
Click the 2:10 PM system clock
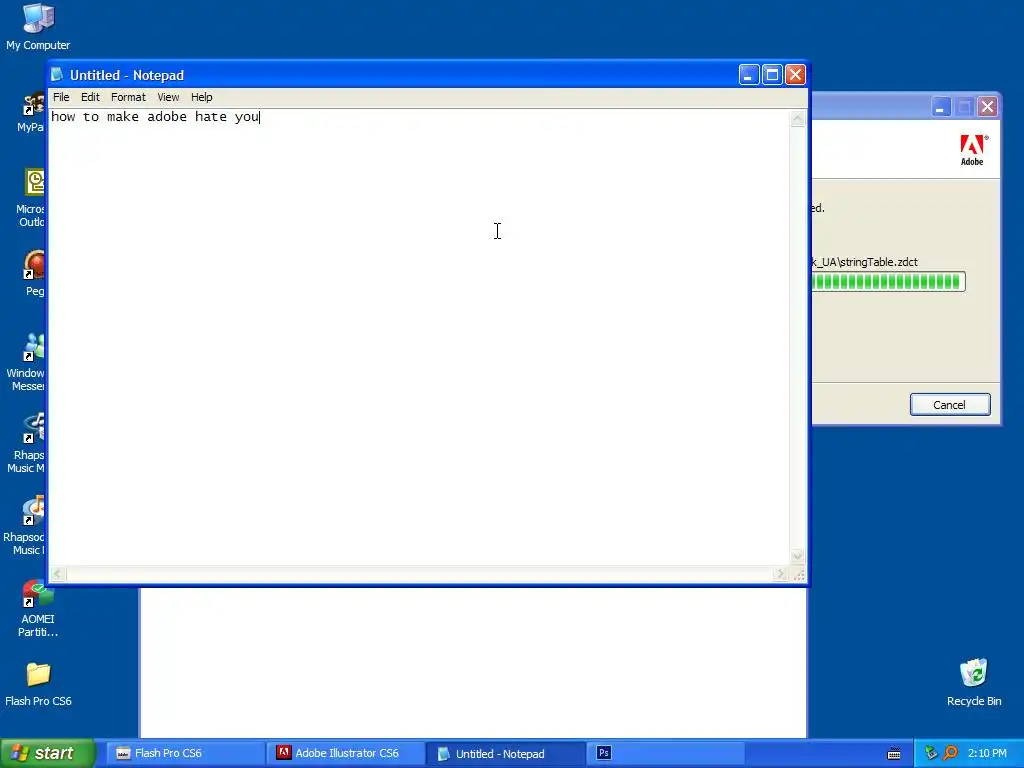click(987, 754)
